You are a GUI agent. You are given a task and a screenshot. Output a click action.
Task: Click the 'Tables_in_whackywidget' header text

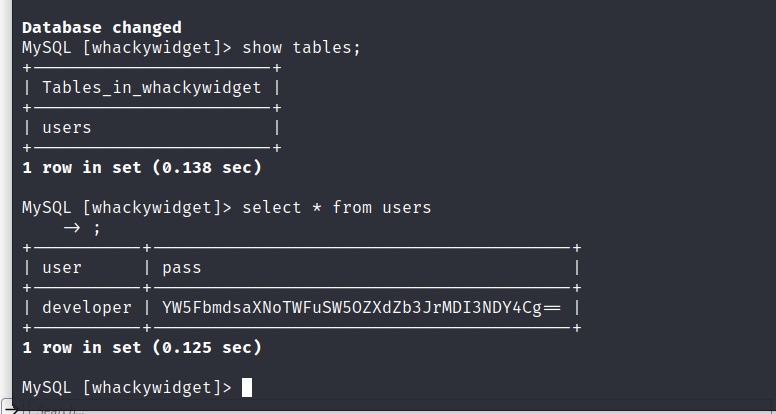click(151, 88)
